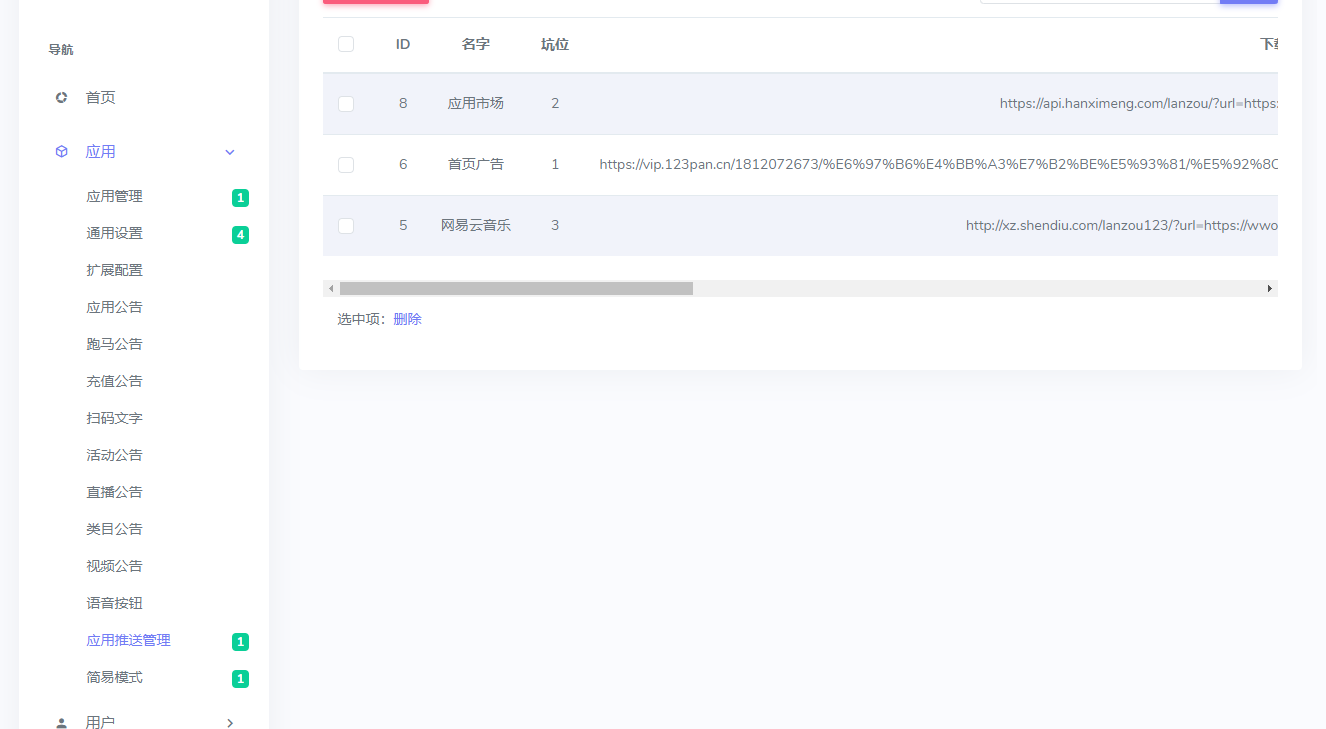Check the checkbox for row ID 8
This screenshot has height=729, width=1326.
pos(346,103)
